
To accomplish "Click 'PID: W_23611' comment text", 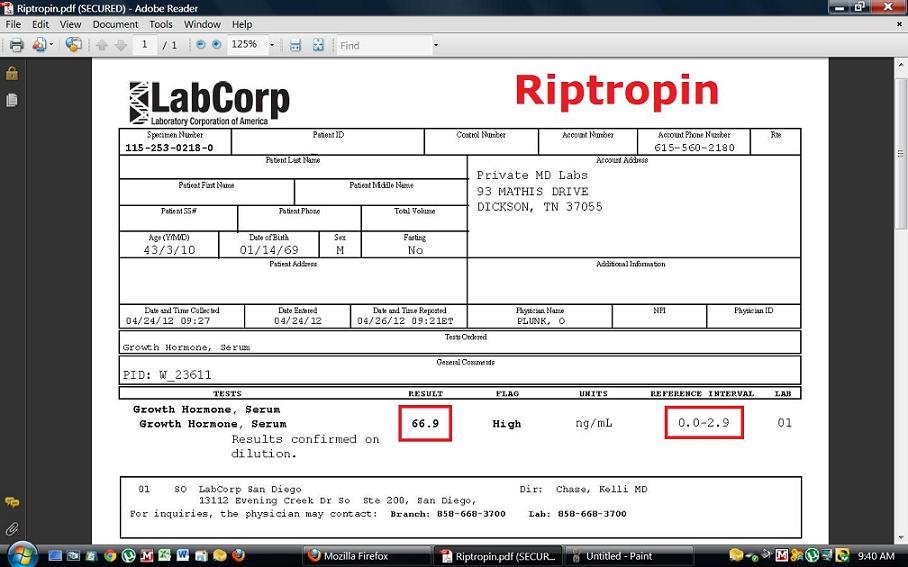I will pyautogui.click(x=167, y=375).
